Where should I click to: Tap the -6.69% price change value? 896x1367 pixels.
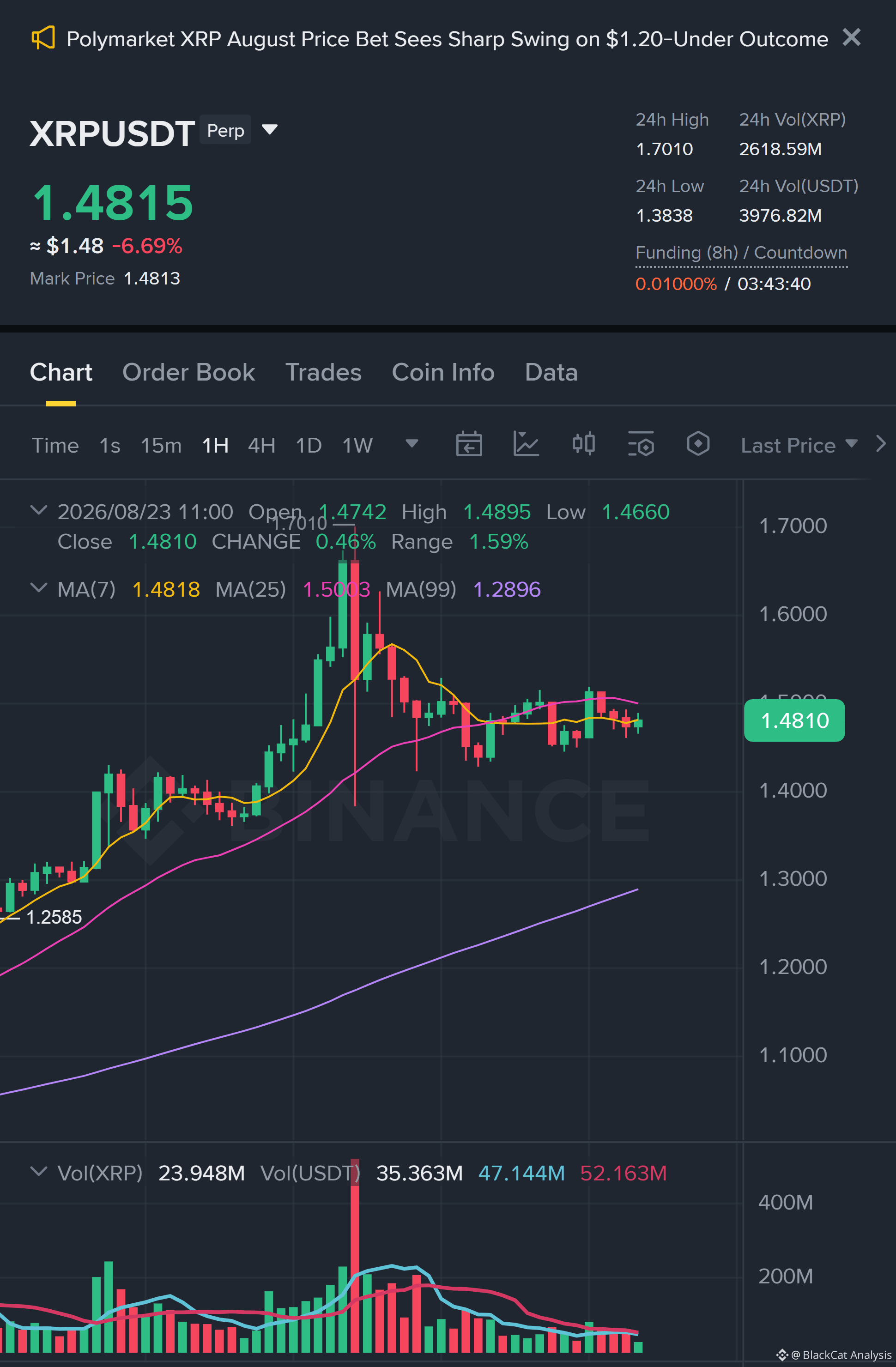tap(147, 246)
